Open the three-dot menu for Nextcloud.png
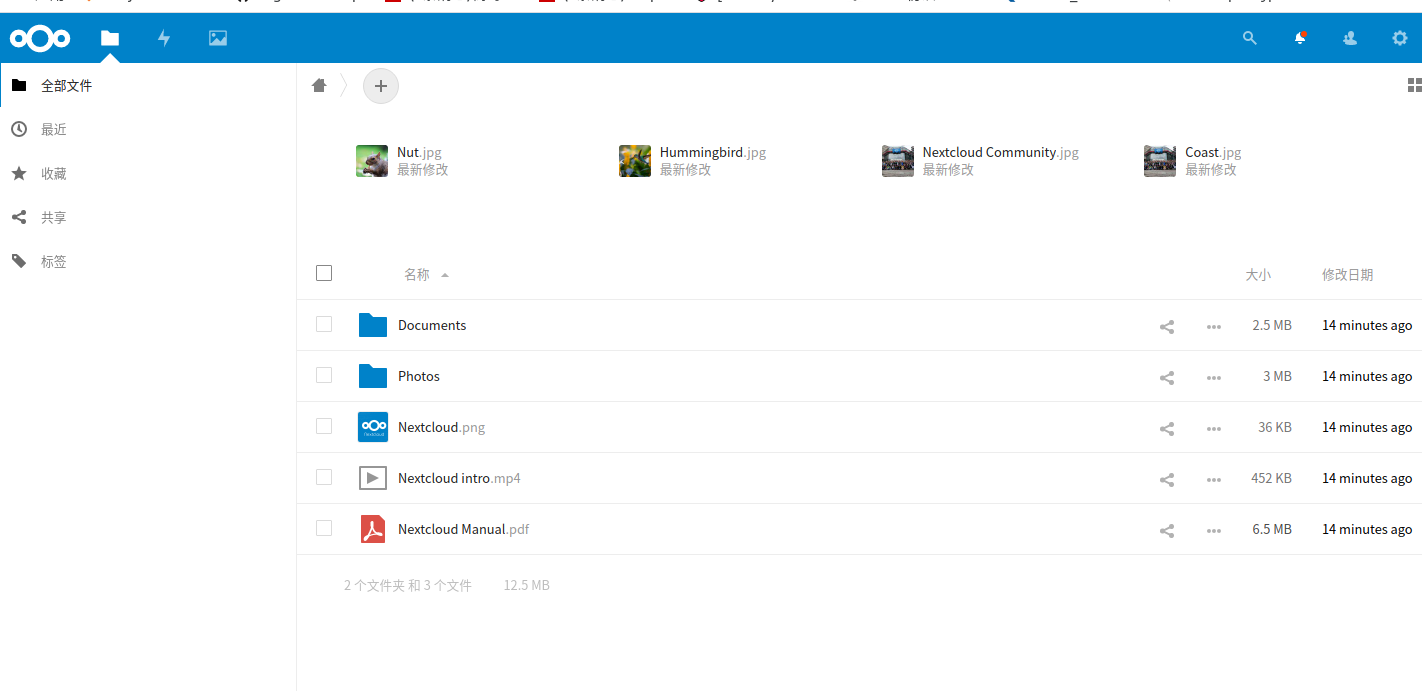Image resolution: width=1422 pixels, height=691 pixels. (x=1213, y=427)
